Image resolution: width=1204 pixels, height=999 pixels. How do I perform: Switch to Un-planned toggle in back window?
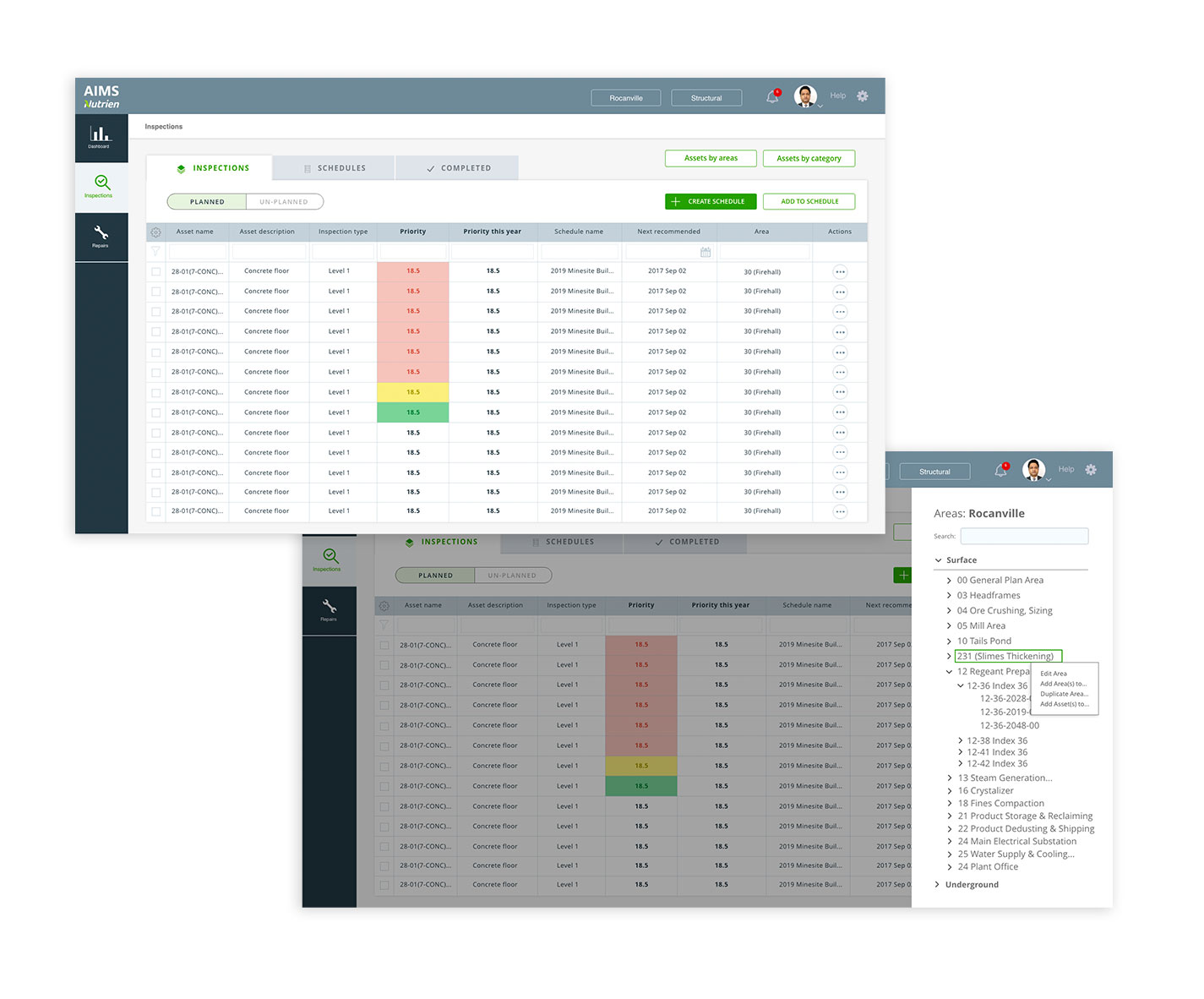click(x=513, y=576)
